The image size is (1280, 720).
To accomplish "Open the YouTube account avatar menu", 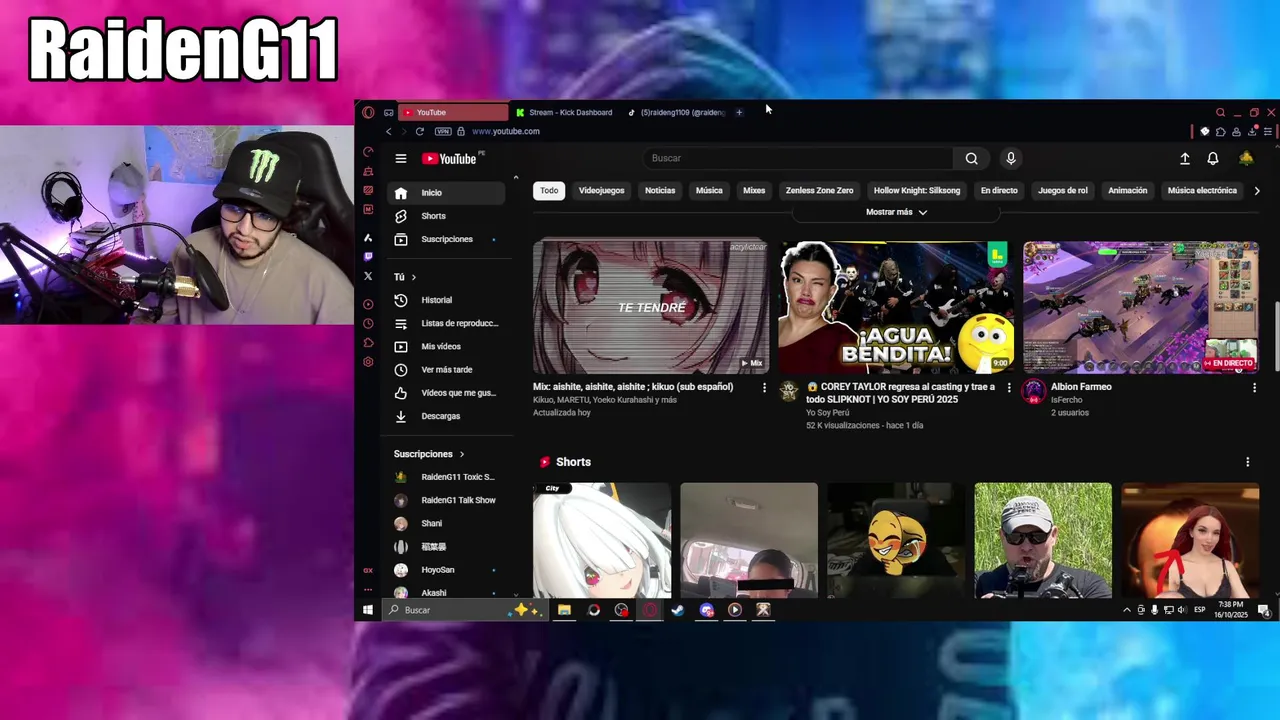I will point(1246,158).
